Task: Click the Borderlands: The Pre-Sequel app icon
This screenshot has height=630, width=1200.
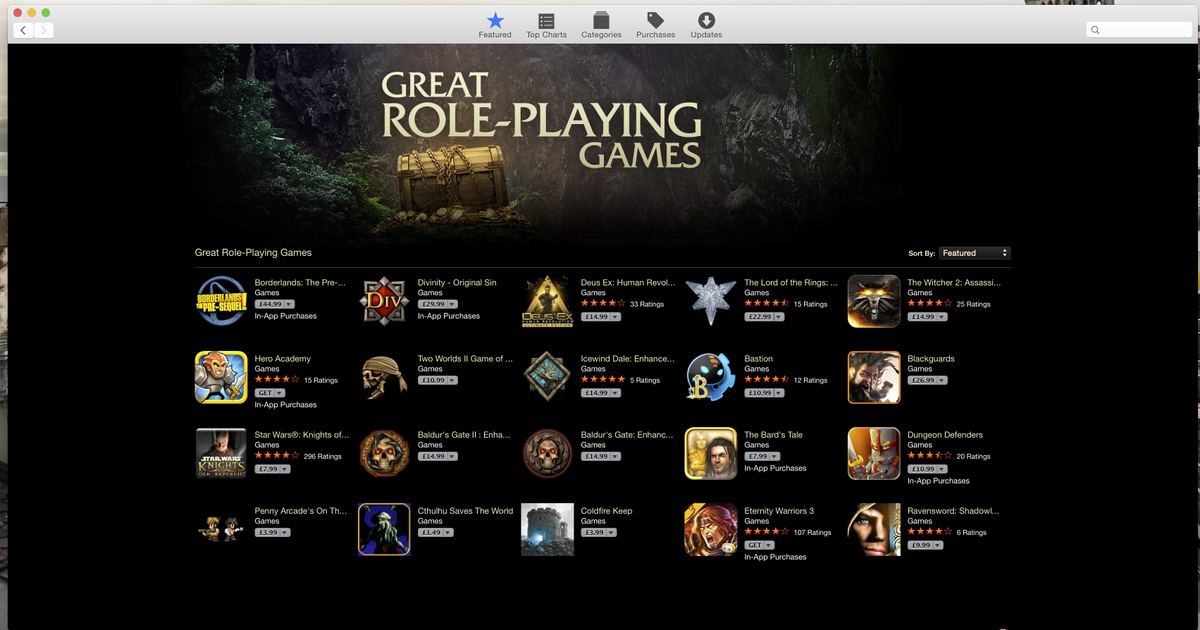Action: [x=221, y=301]
